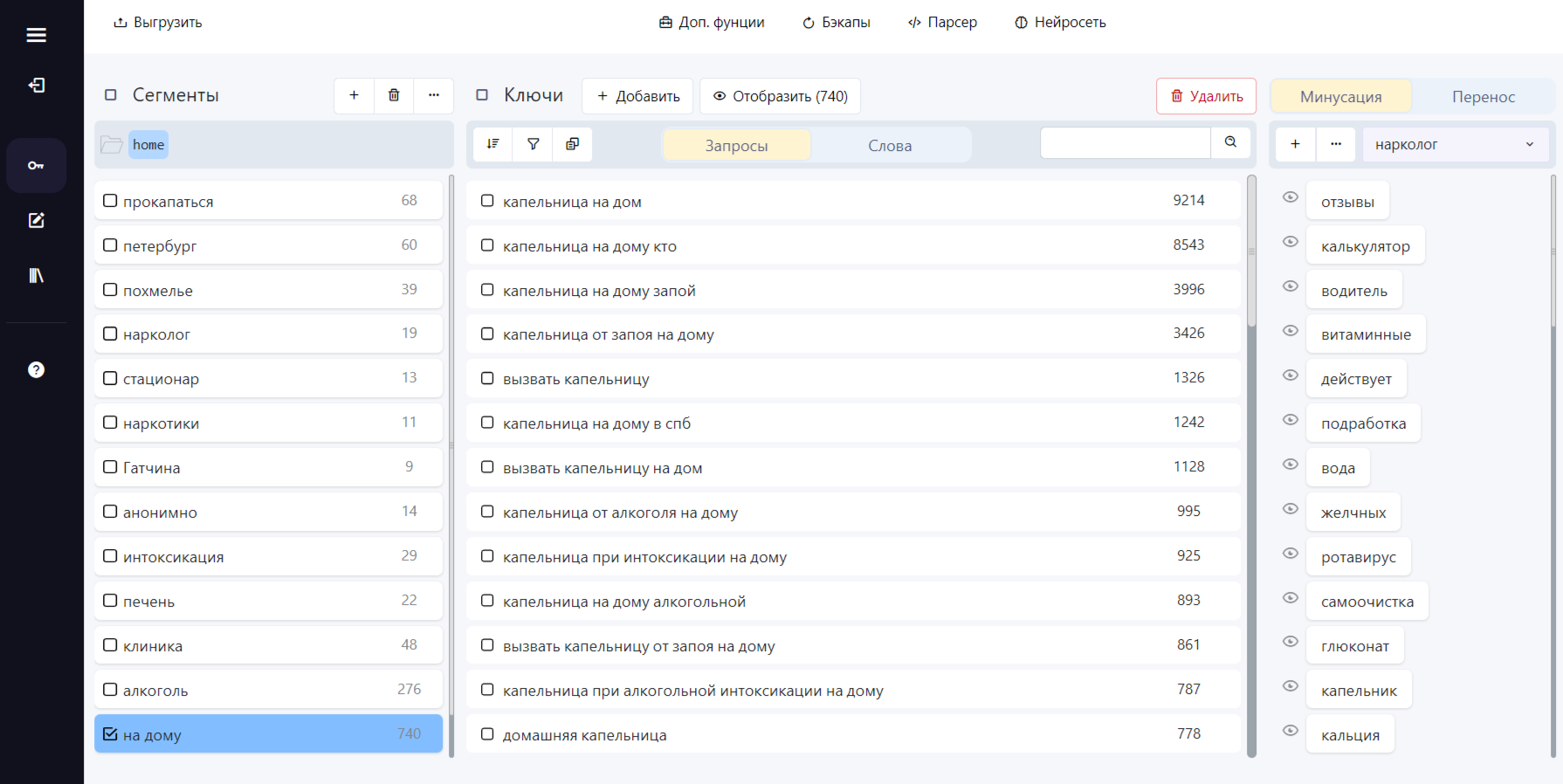Select the 'home' breadcrumb tag

[148, 145]
